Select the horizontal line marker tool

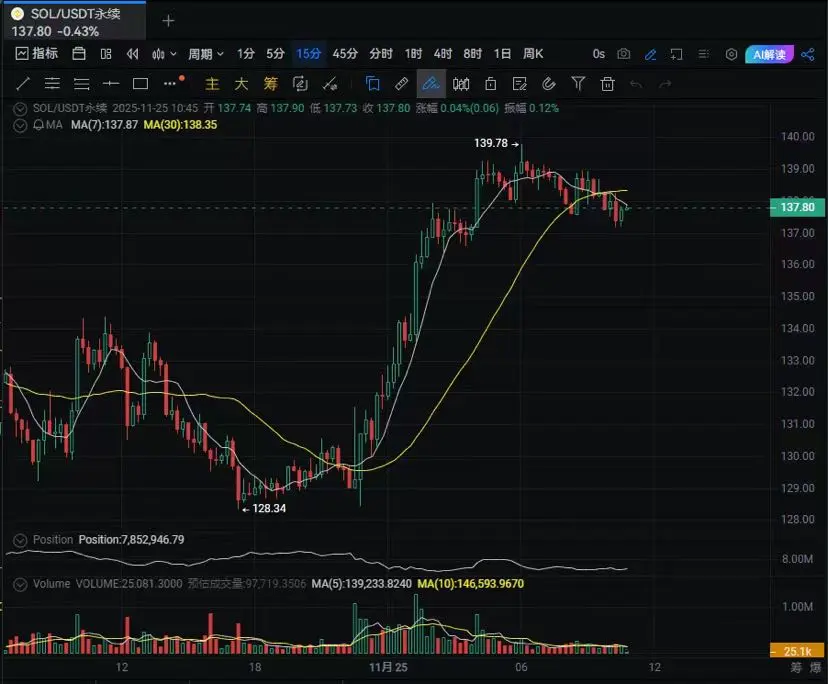111,83
